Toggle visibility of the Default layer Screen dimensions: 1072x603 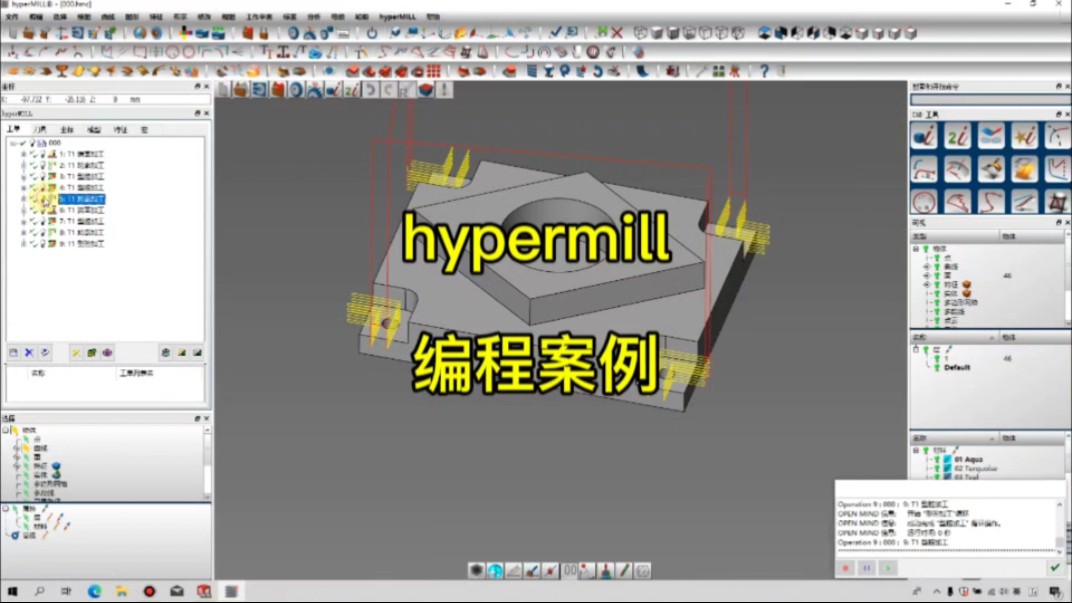[x=936, y=368]
